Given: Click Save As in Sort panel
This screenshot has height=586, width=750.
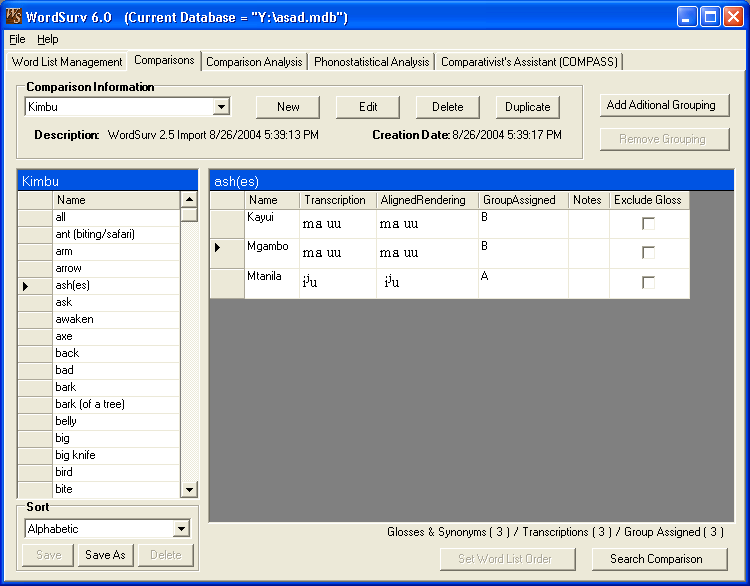Looking at the screenshot, I should (x=105, y=555).
